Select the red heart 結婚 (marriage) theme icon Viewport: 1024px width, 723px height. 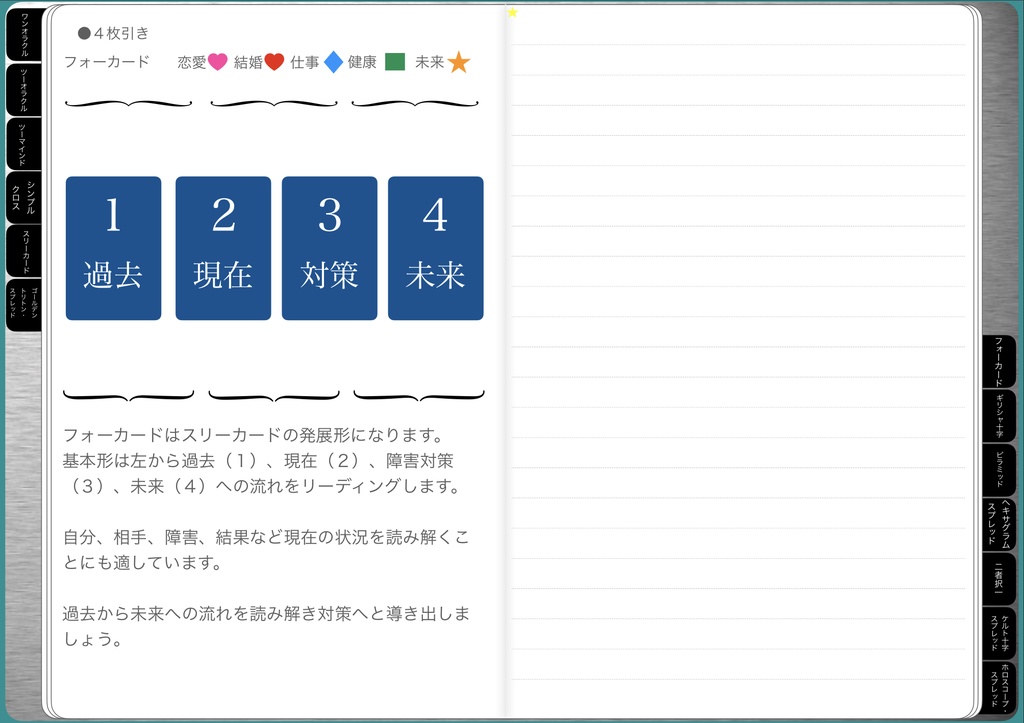pos(275,61)
